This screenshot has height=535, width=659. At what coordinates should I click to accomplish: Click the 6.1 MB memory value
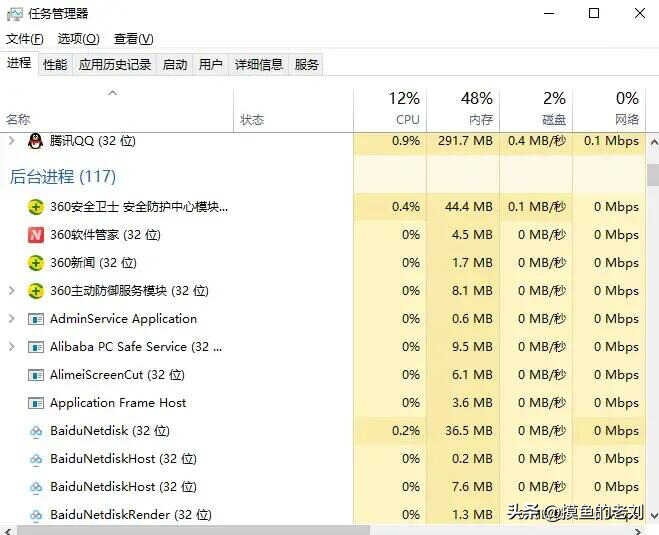point(472,374)
